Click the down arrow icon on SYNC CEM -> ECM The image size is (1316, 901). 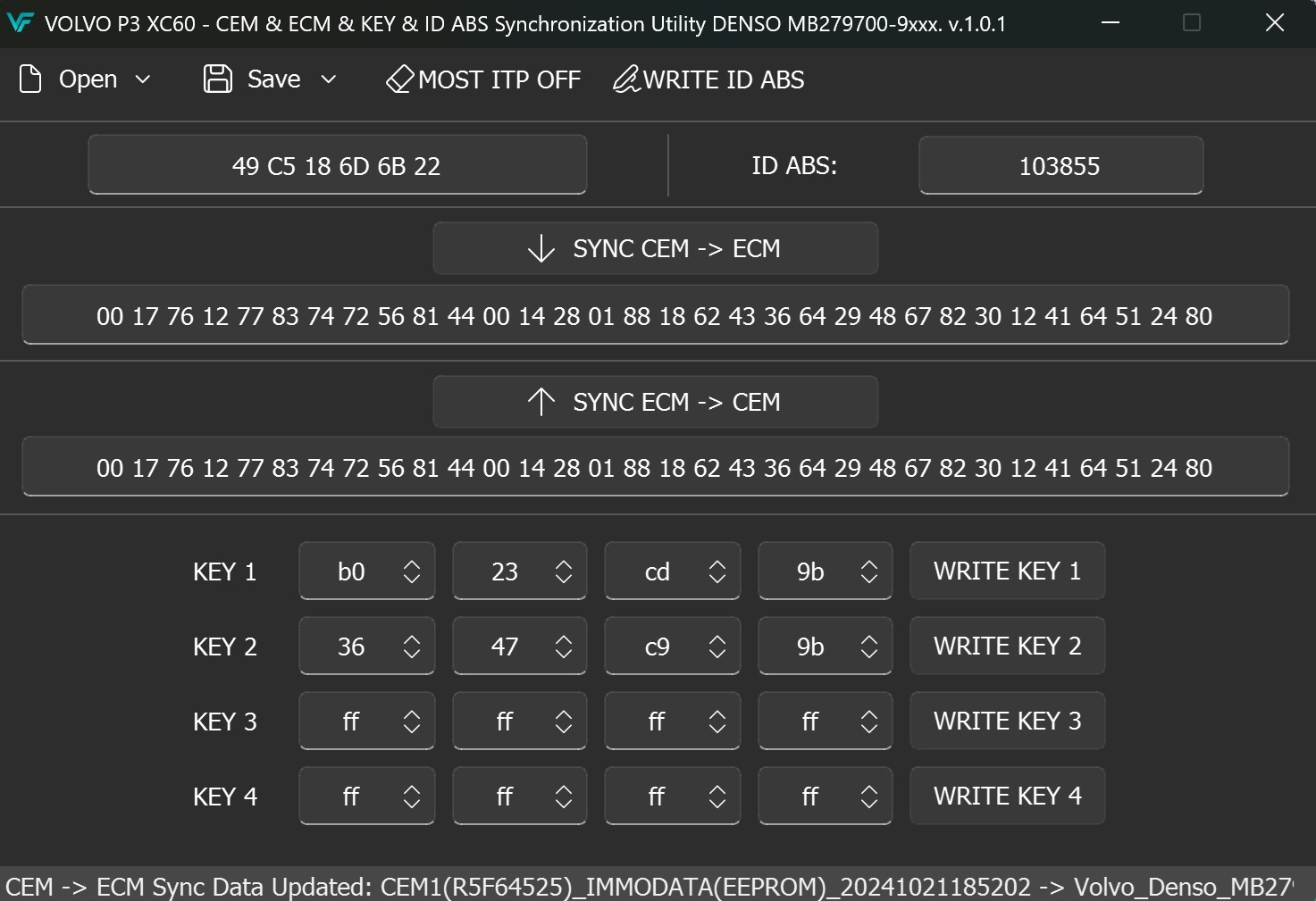click(541, 248)
